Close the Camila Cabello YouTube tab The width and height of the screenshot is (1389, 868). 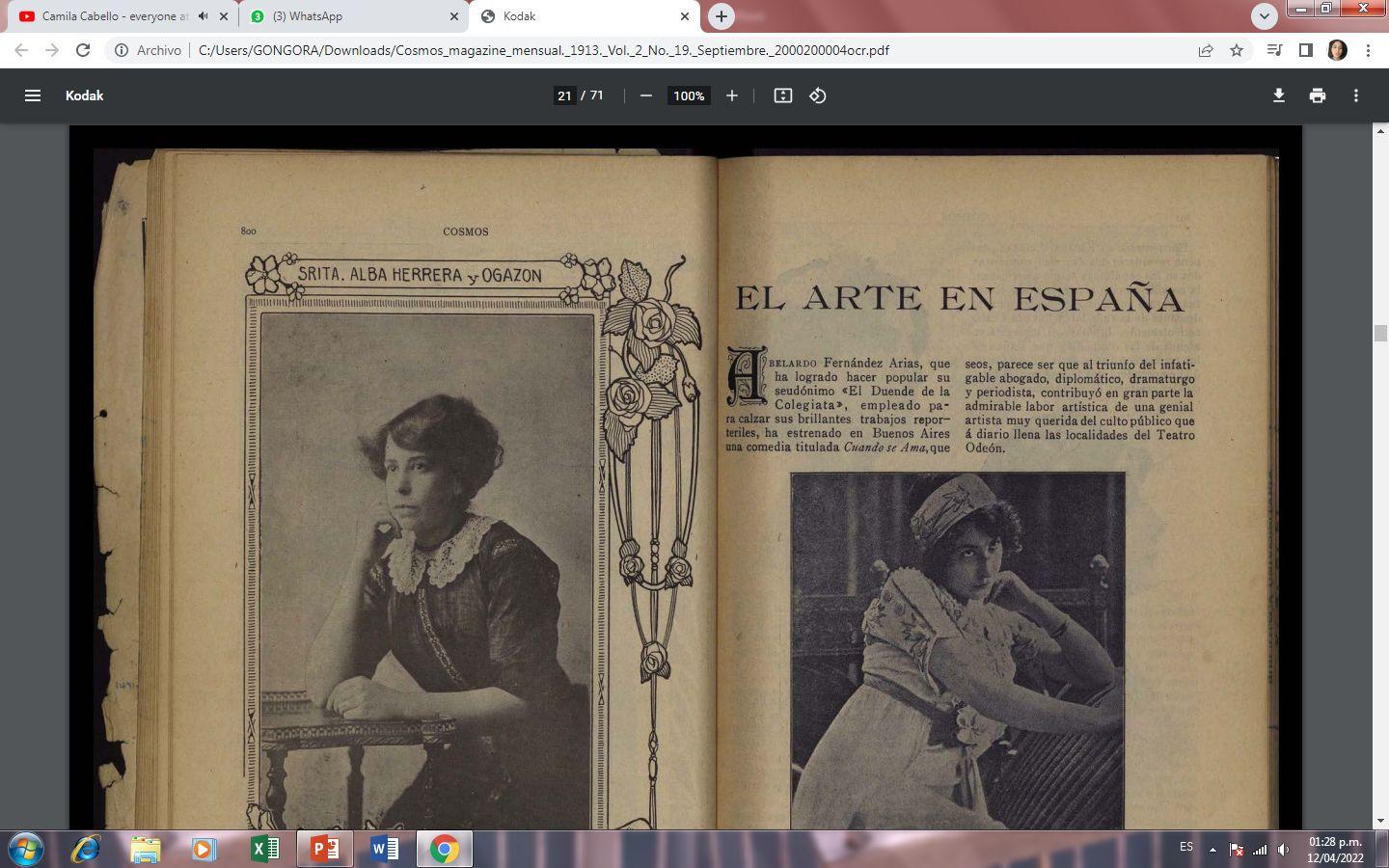(x=224, y=16)
